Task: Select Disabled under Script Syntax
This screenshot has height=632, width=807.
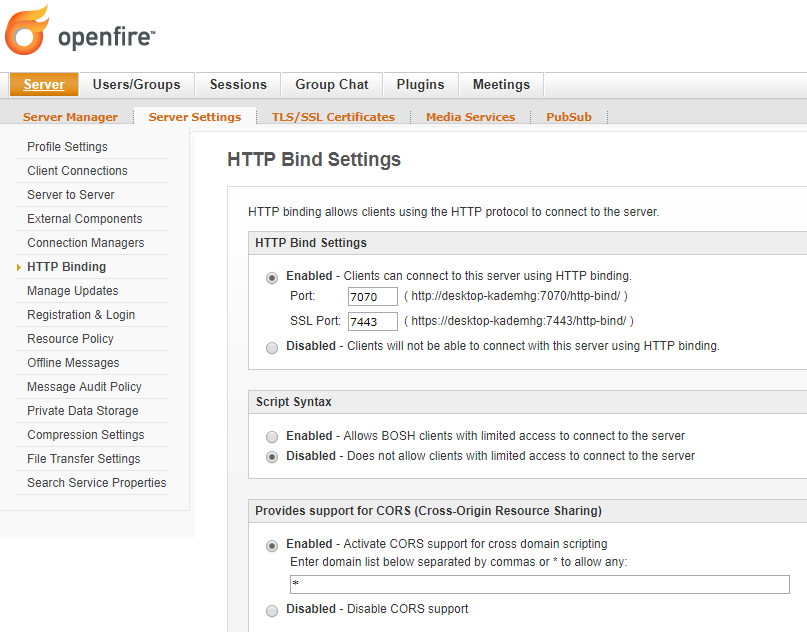Action: coord(271,457)
